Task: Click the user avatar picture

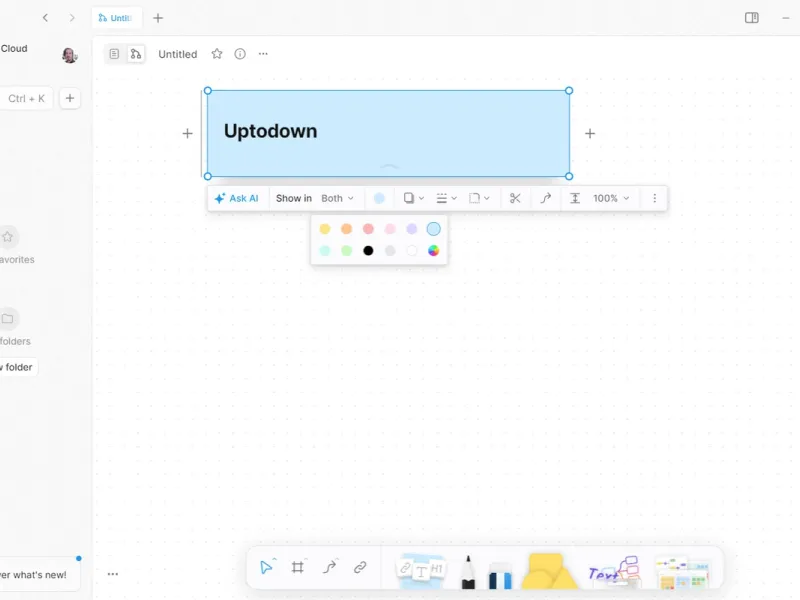Action: click(x=69, y=55)
